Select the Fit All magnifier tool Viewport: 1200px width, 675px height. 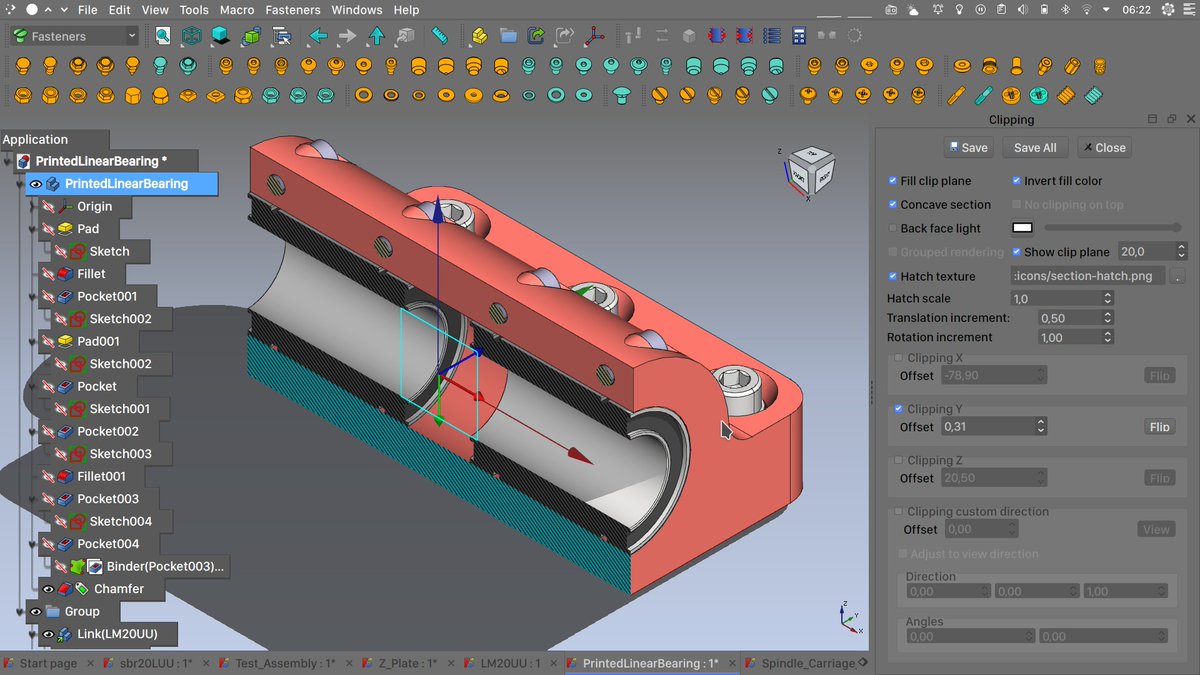pos(162,34)
